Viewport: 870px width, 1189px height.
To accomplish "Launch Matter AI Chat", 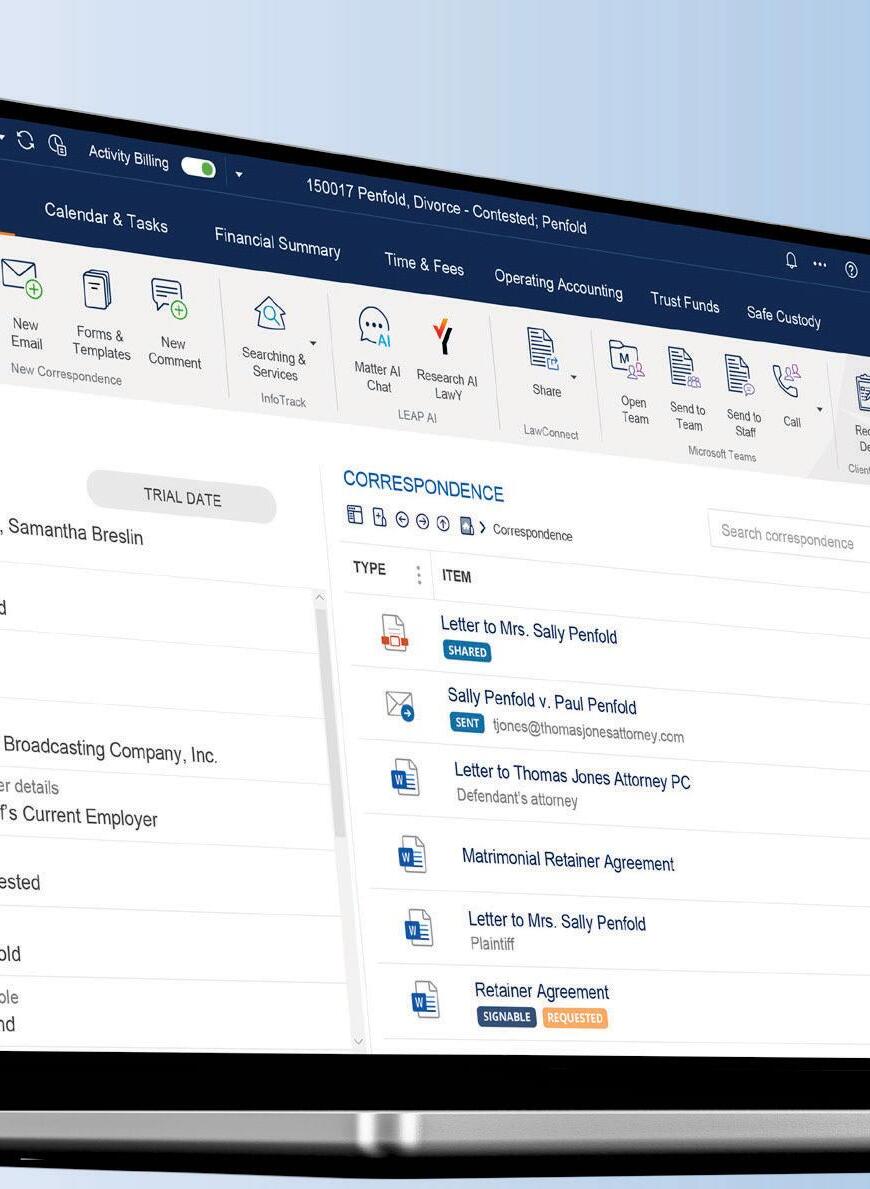I will 377,350.
